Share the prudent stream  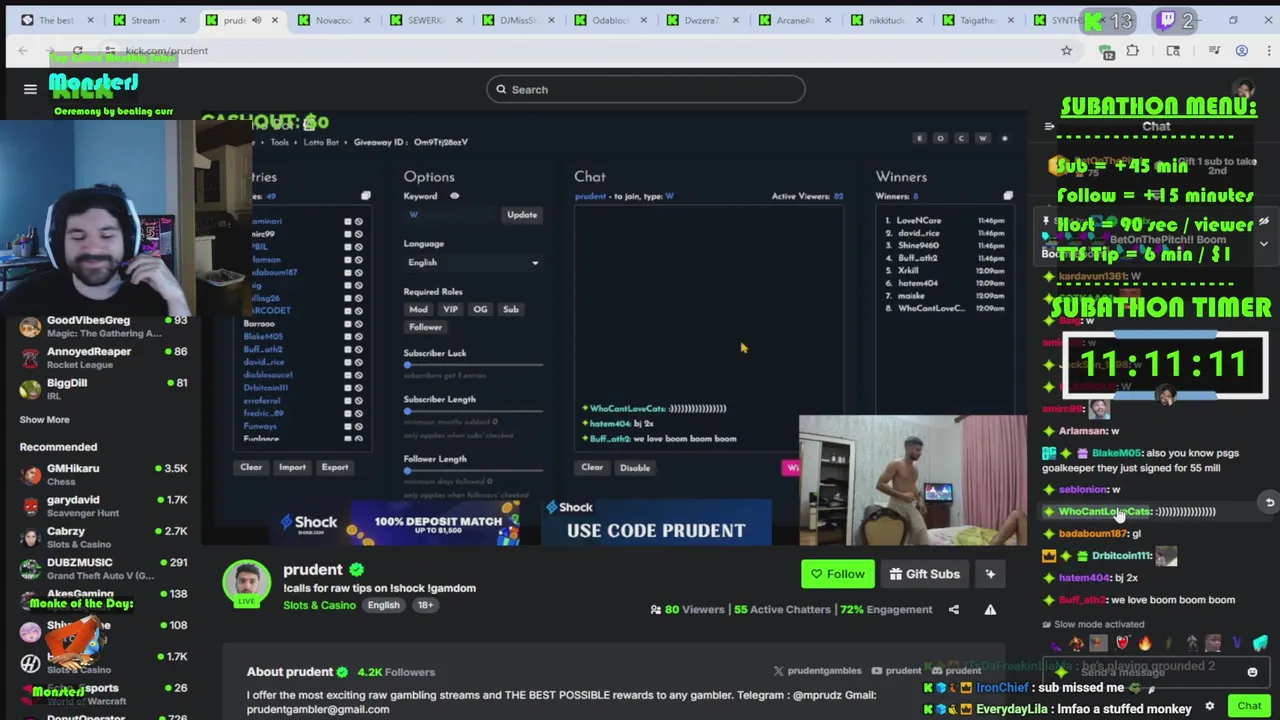point(953,609)
